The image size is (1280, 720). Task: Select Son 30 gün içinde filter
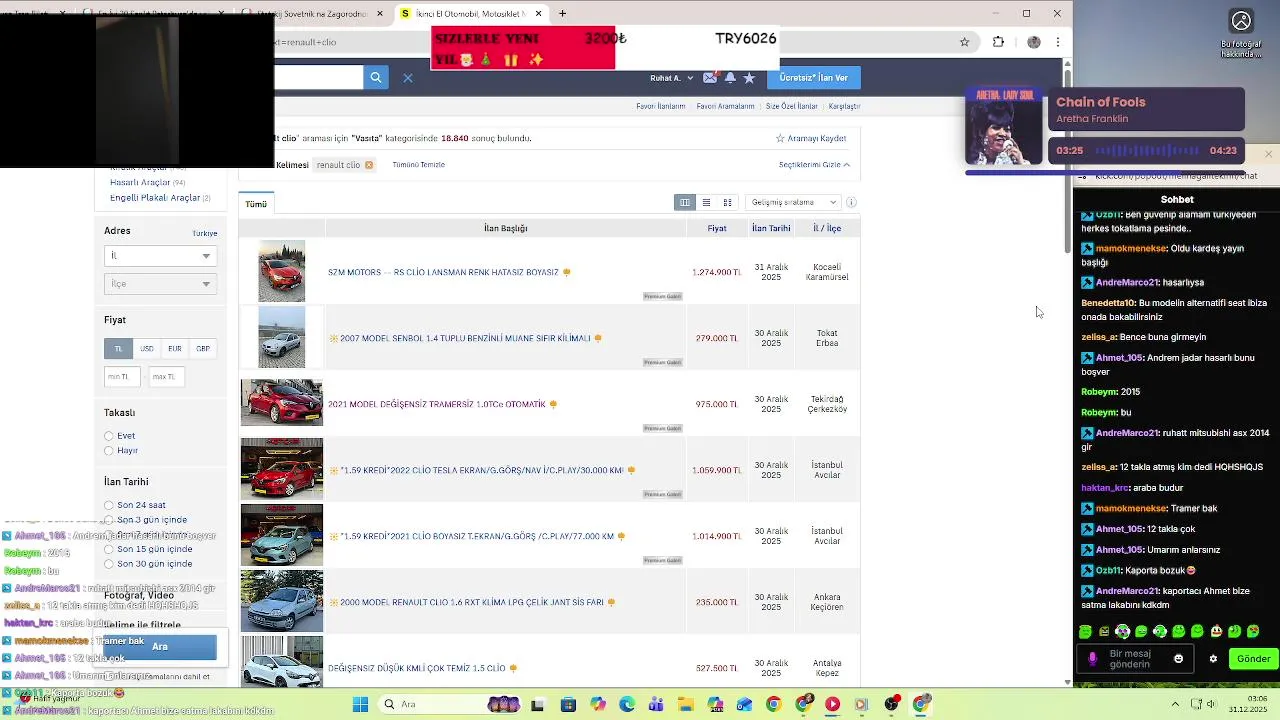click(x=109, y=564)
